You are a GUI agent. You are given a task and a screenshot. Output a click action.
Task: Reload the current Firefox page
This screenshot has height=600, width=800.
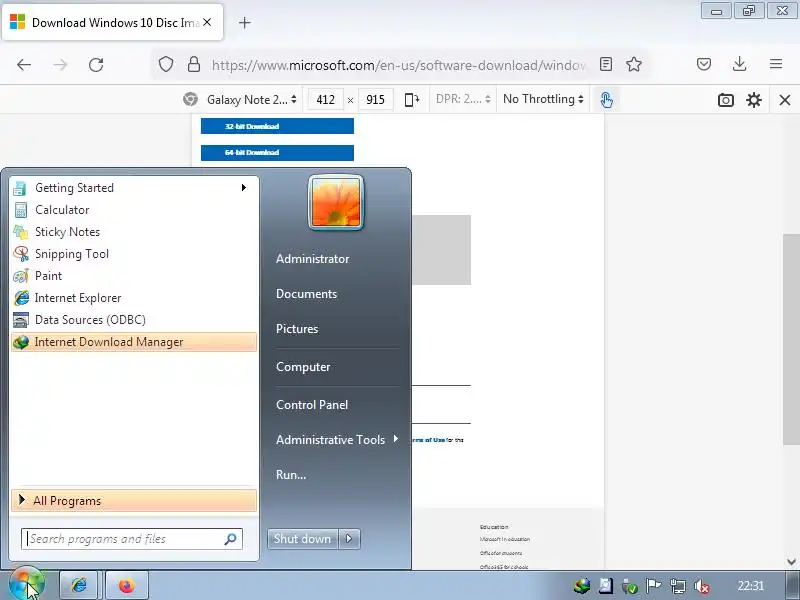click(96, 65)
